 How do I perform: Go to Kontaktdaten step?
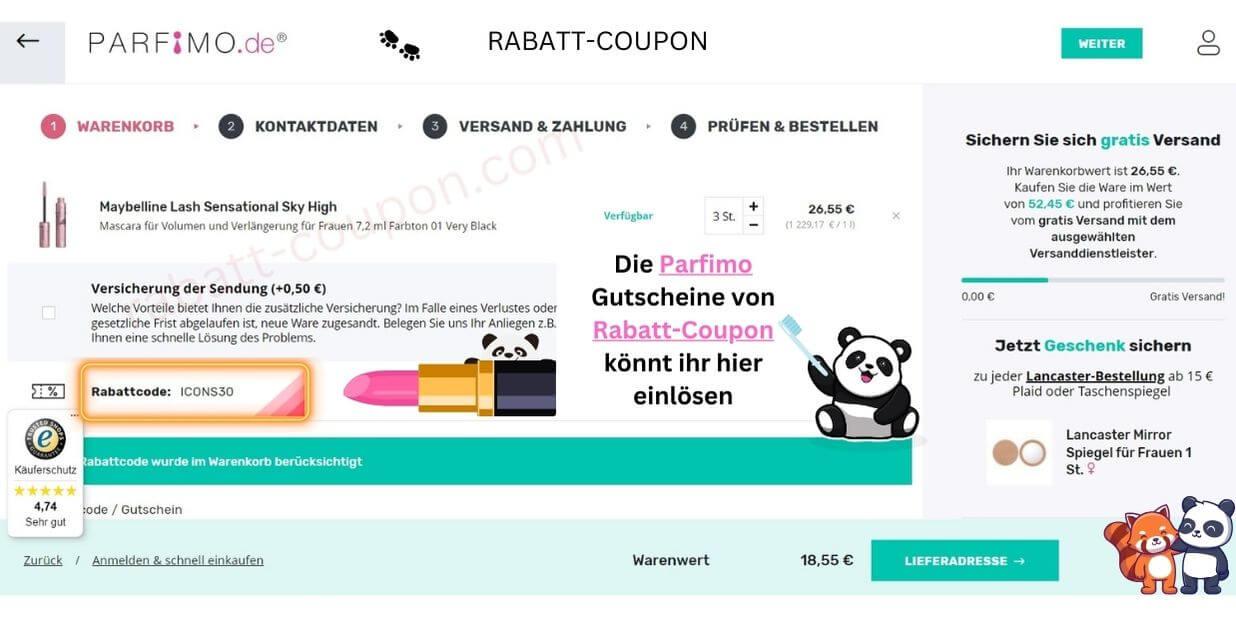[x=298, y=127]
